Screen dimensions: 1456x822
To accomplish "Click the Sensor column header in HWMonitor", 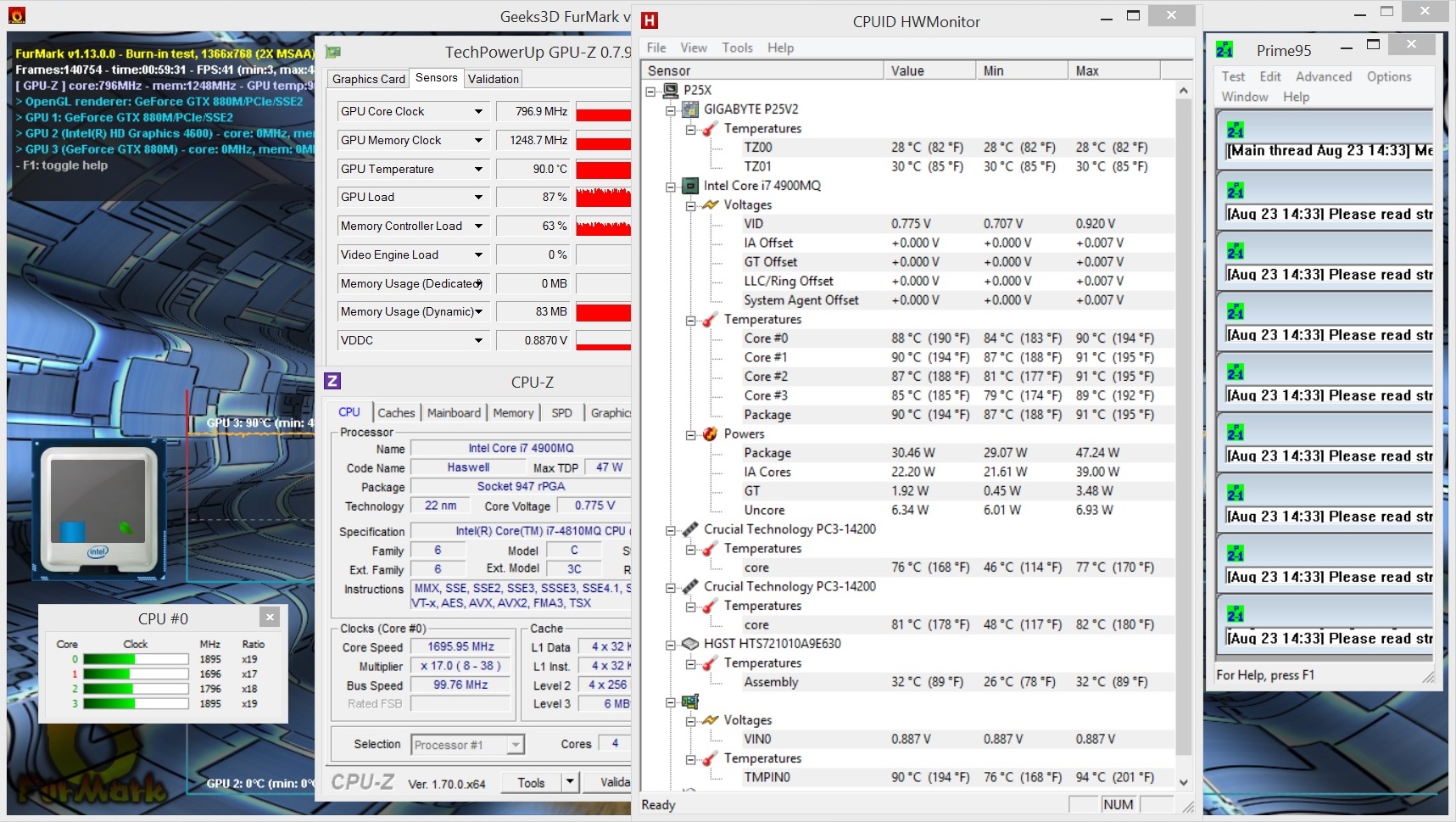I will click(x=762, y=70).
